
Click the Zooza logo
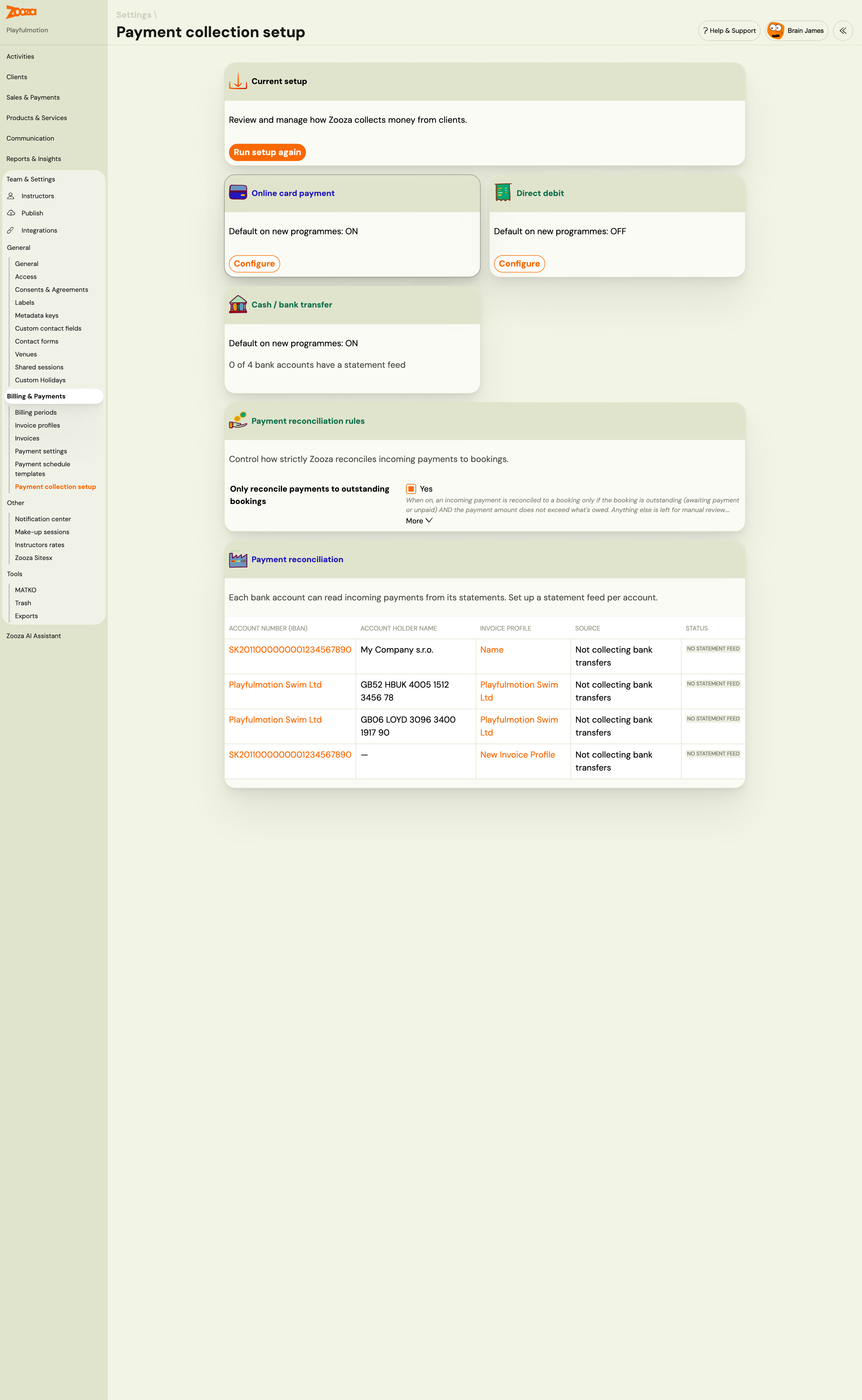click(x=21, y=12)
